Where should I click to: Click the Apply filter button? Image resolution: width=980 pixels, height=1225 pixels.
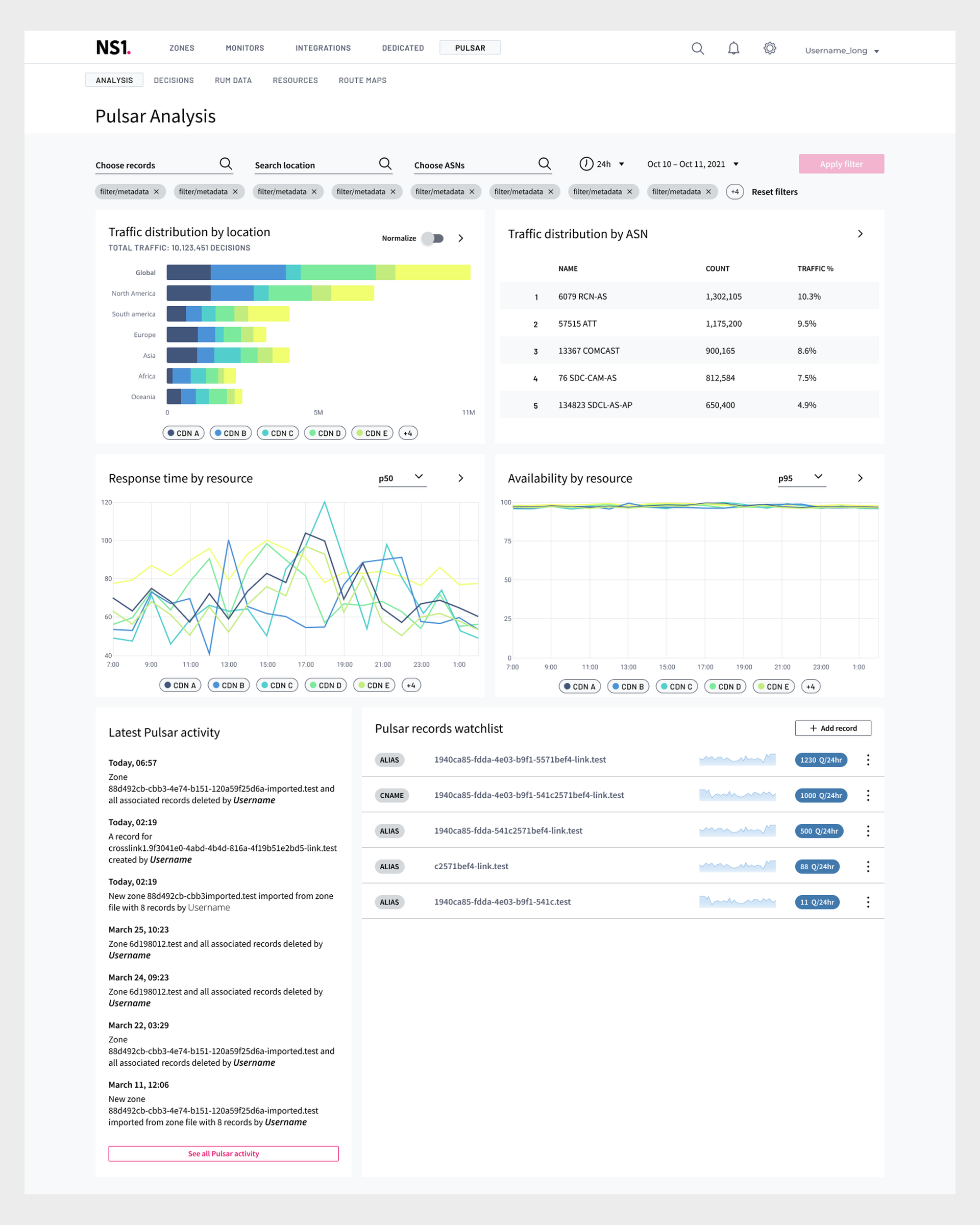(x=841, y=164)
